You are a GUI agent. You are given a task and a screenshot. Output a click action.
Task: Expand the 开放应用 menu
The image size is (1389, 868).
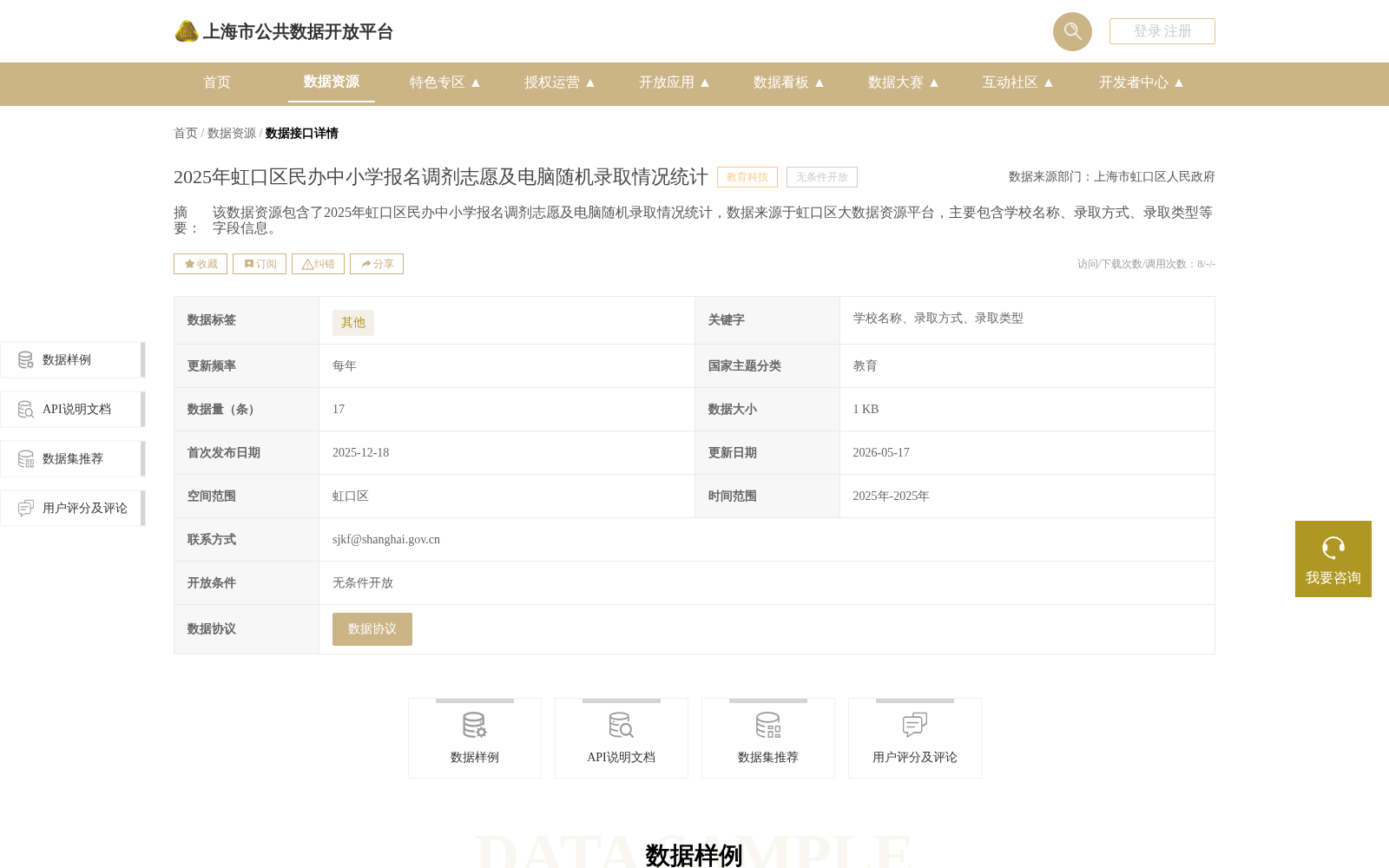tap(675, 82)
